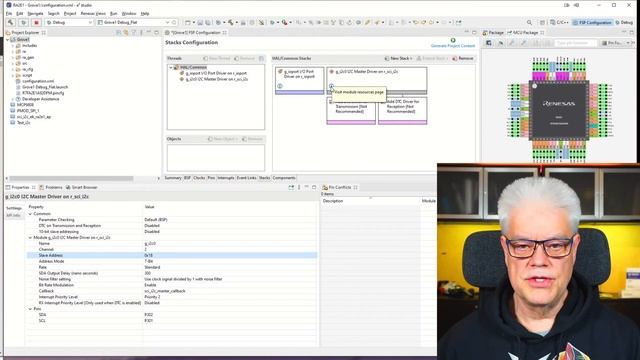This screenshot has height=360, width=640.
Task: Select the MCP9808 project
Action: click(x=25, y=105)
